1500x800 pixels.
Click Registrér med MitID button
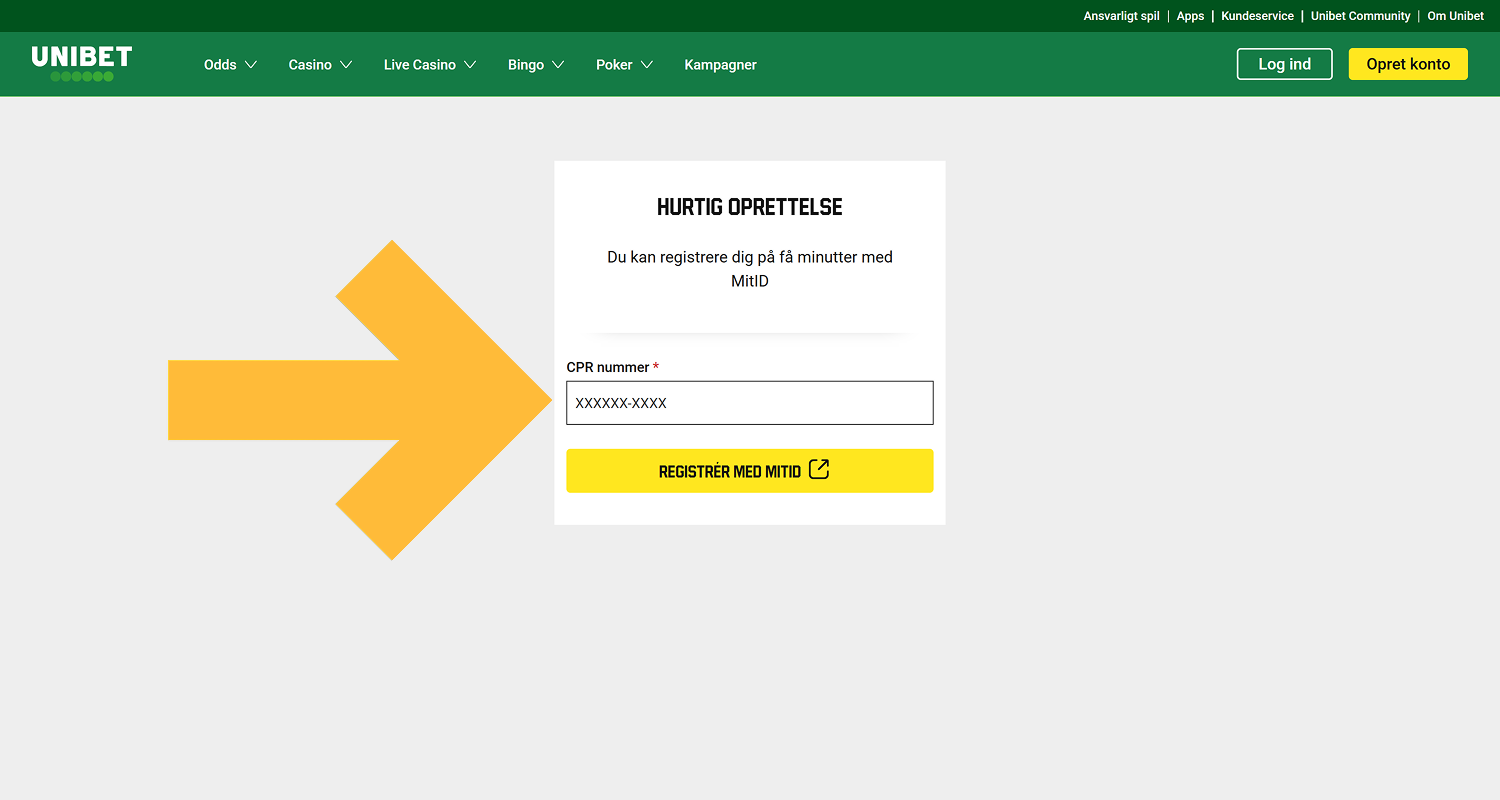coord(749,471)
